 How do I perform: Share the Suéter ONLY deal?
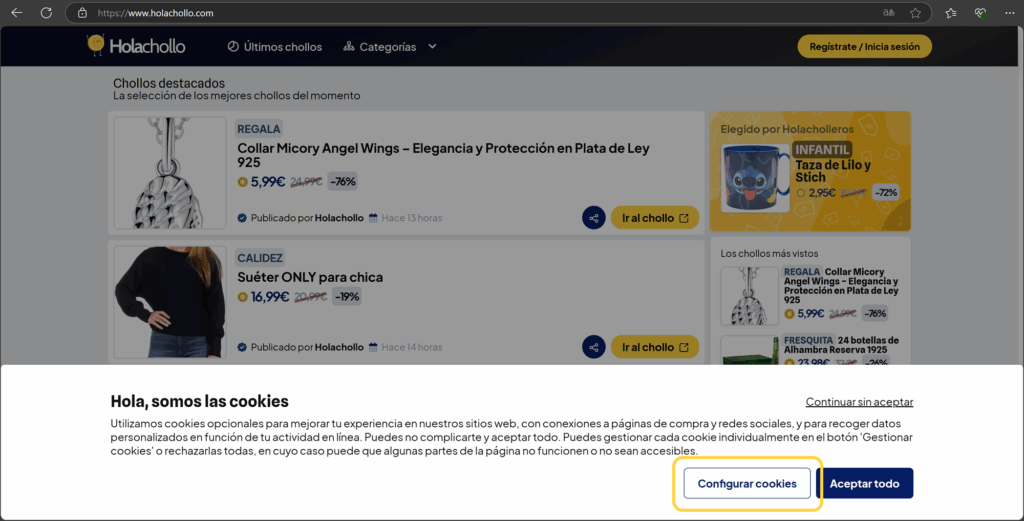(x=594, y=347)
